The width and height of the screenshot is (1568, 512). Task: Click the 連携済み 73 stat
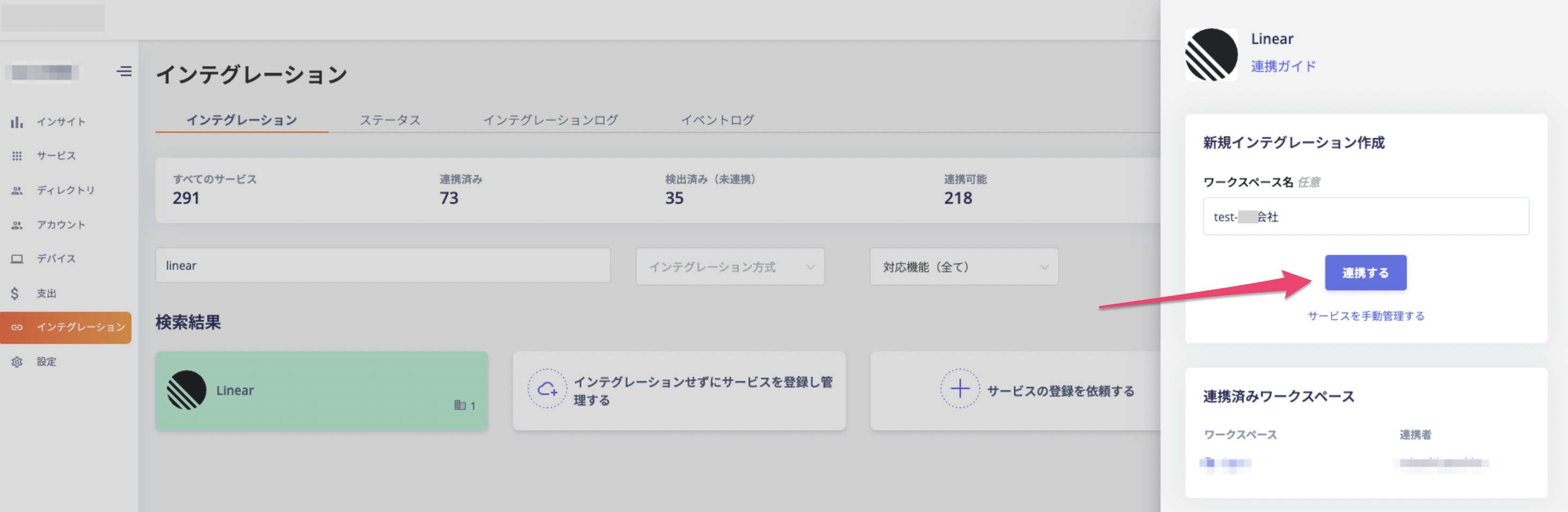[461, 190]
